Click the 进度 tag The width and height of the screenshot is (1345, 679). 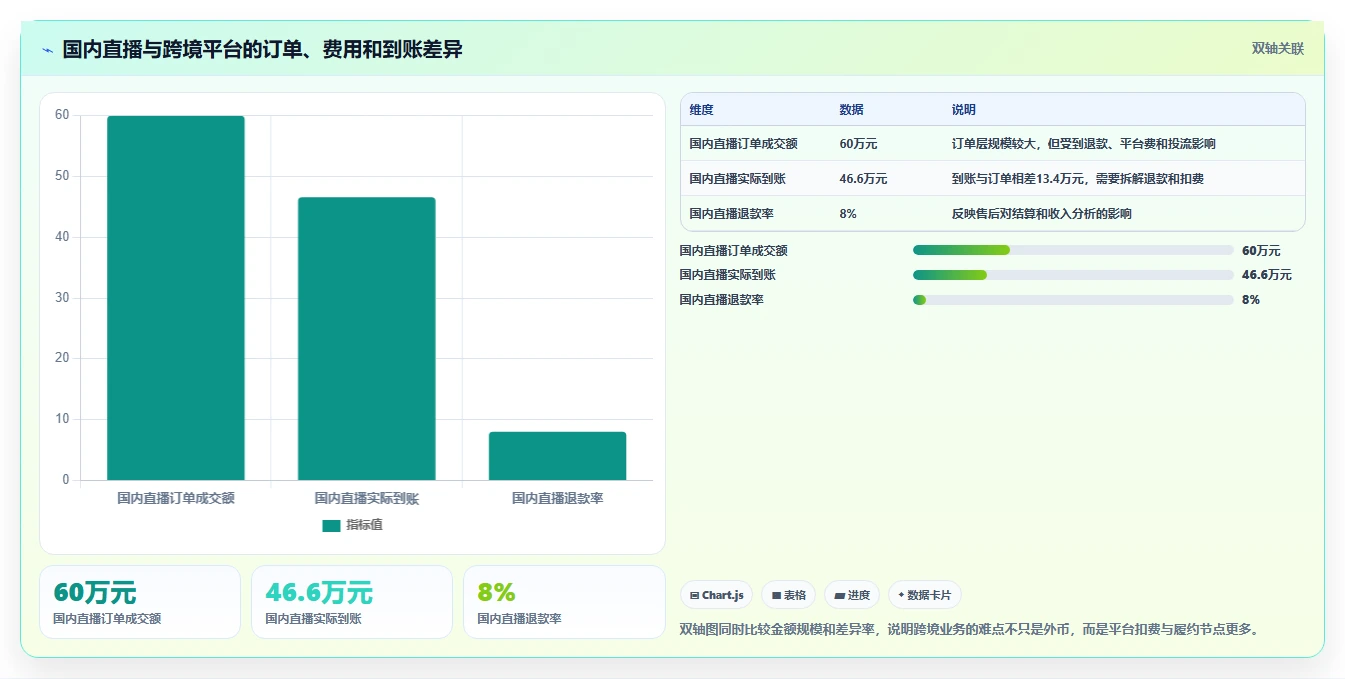[852, 595]
